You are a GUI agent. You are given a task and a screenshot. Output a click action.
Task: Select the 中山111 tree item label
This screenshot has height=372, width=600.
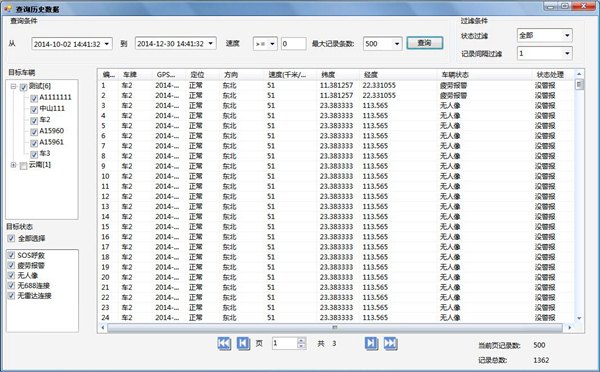[x=52, y=109]
